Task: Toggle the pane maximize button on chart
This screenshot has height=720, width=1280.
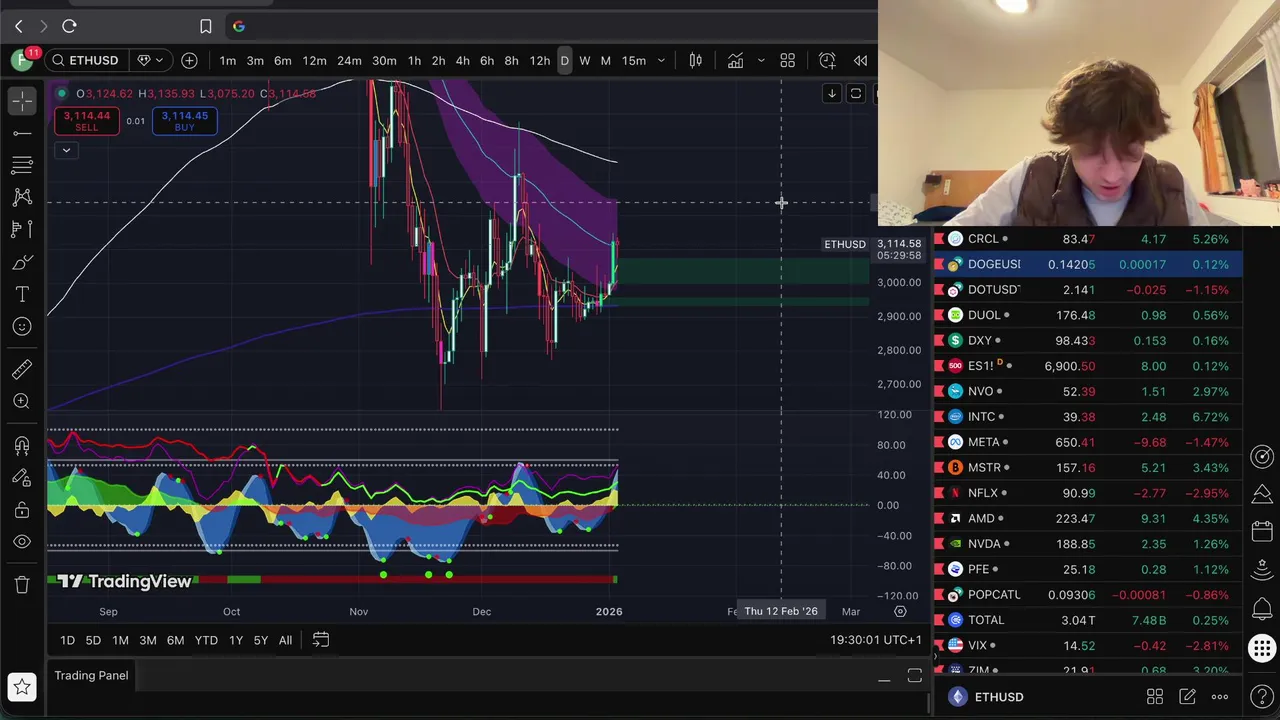Action: 856,94
